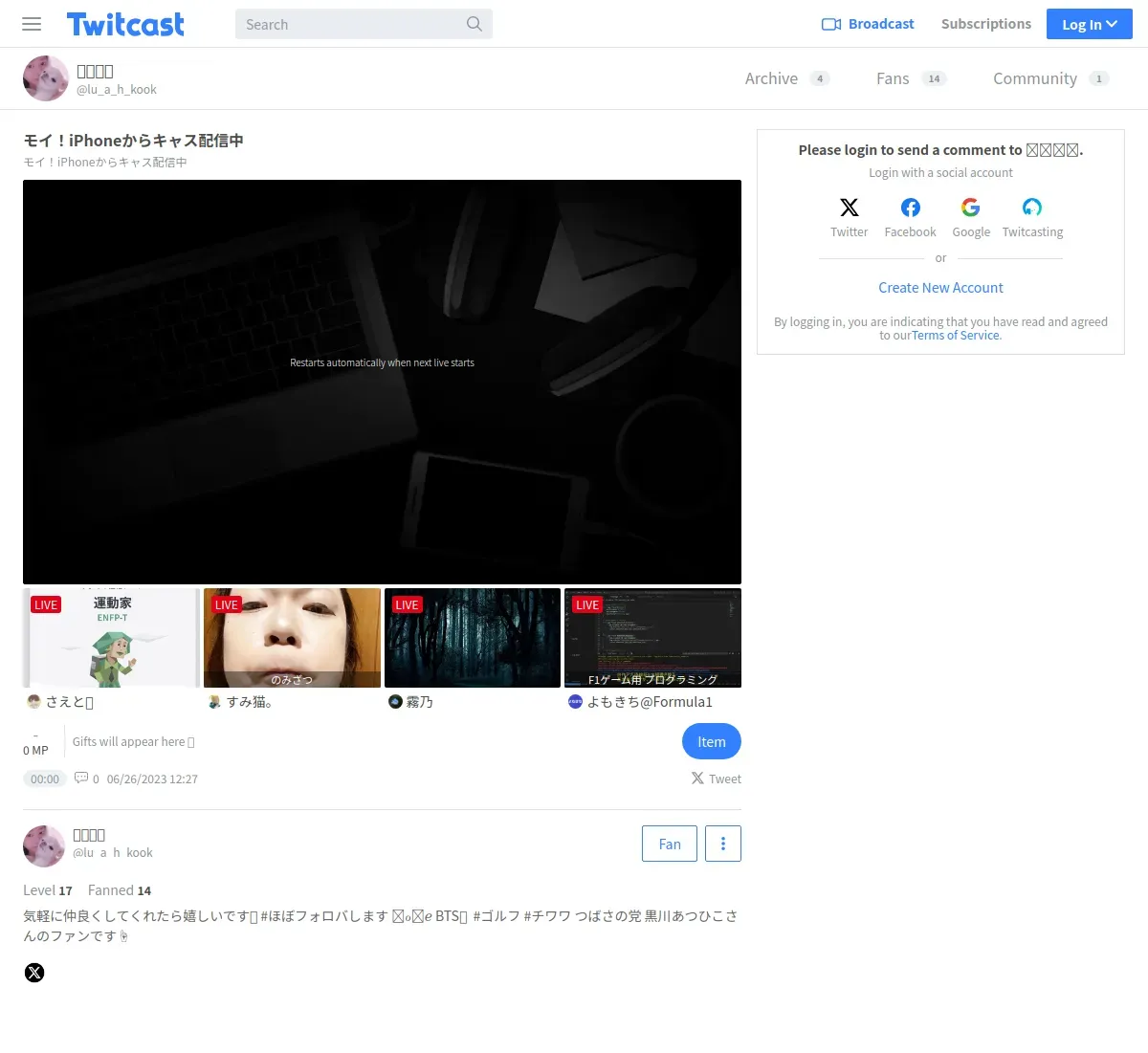Open さえと live stream thumbnail
This screenshot has width=1148, height=1053.
click(111, 638)
